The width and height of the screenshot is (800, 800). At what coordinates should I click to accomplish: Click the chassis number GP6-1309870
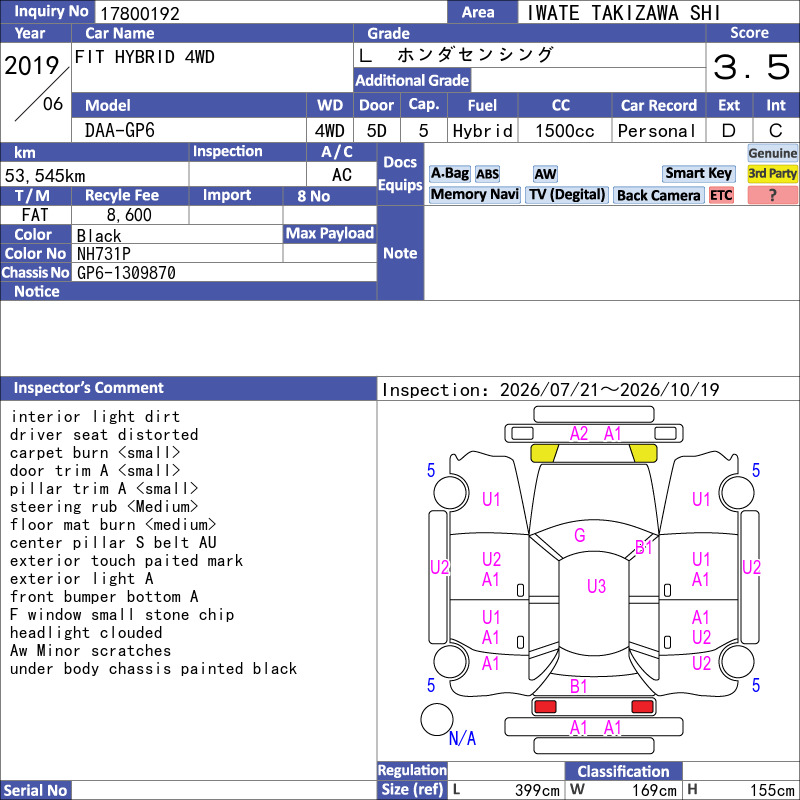[x=126, y=273]
